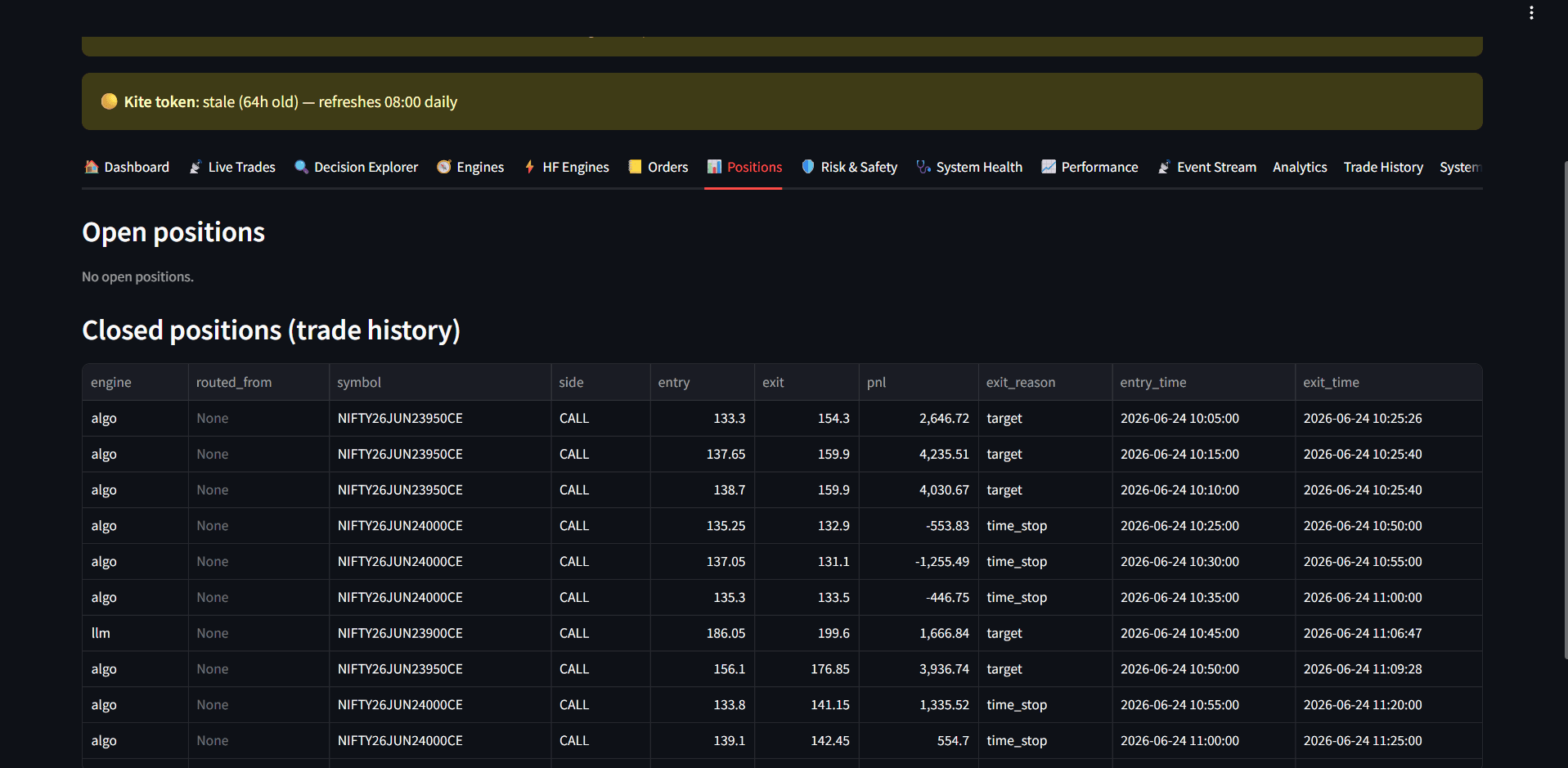
Task: Switch to the Live Trades tab
Action: tap(232, 167)
